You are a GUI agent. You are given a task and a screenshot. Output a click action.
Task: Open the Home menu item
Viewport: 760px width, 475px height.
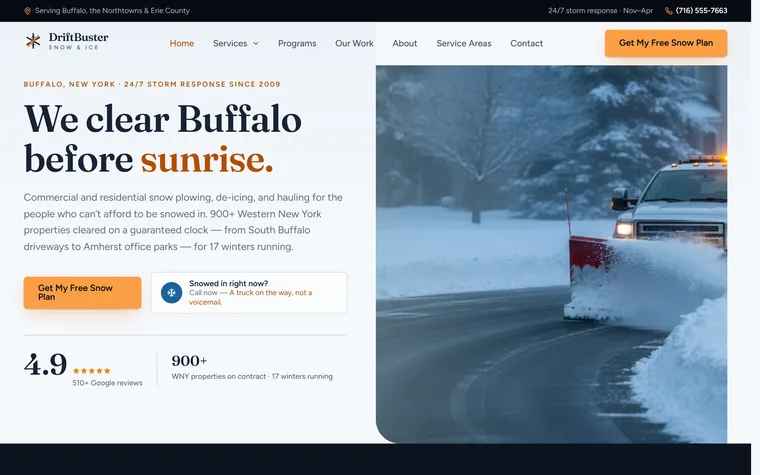click(182, 43)
